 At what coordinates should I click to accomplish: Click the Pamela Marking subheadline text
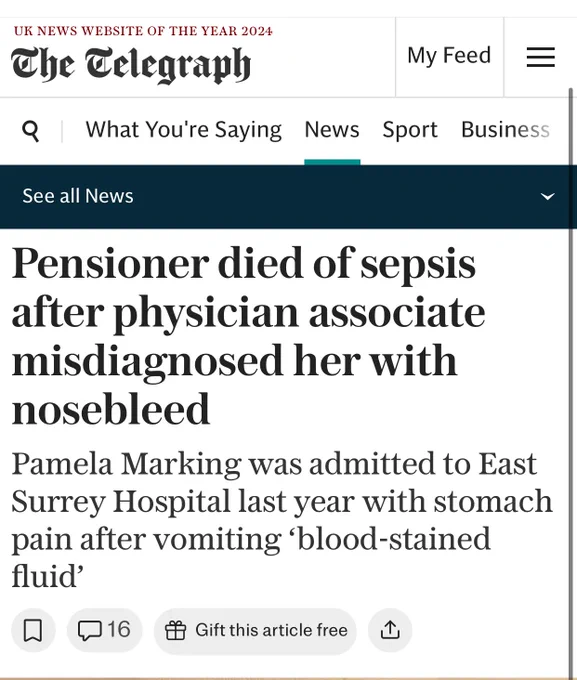[x=282, y=520]
